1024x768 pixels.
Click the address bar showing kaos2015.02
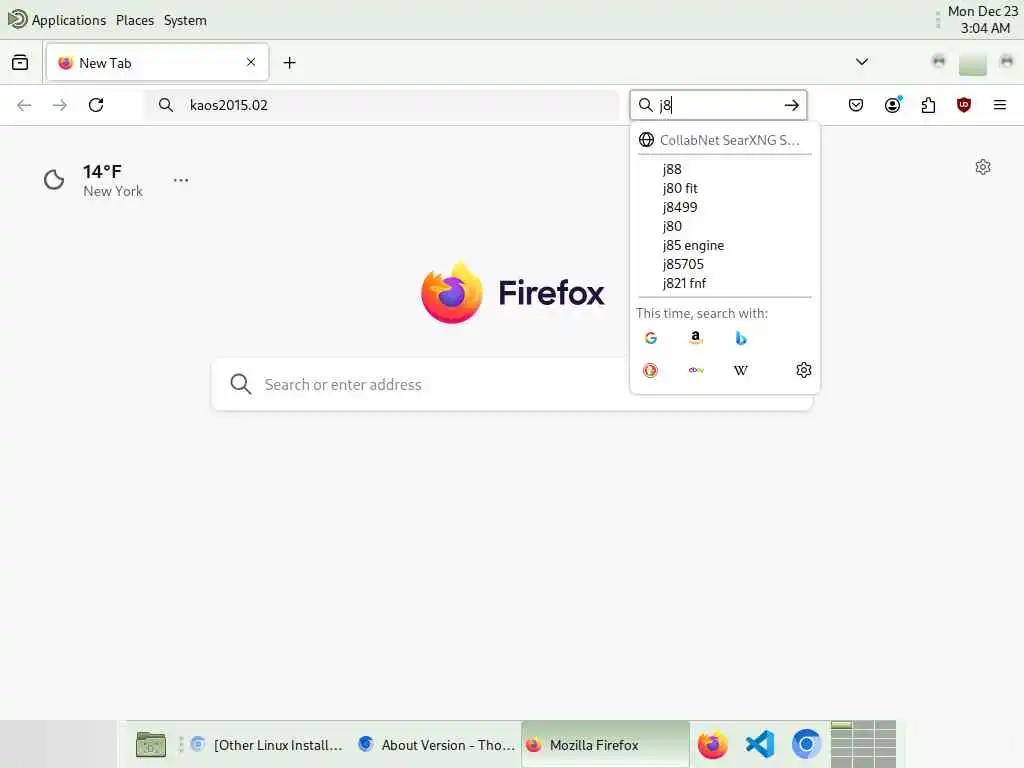(381, 105)
